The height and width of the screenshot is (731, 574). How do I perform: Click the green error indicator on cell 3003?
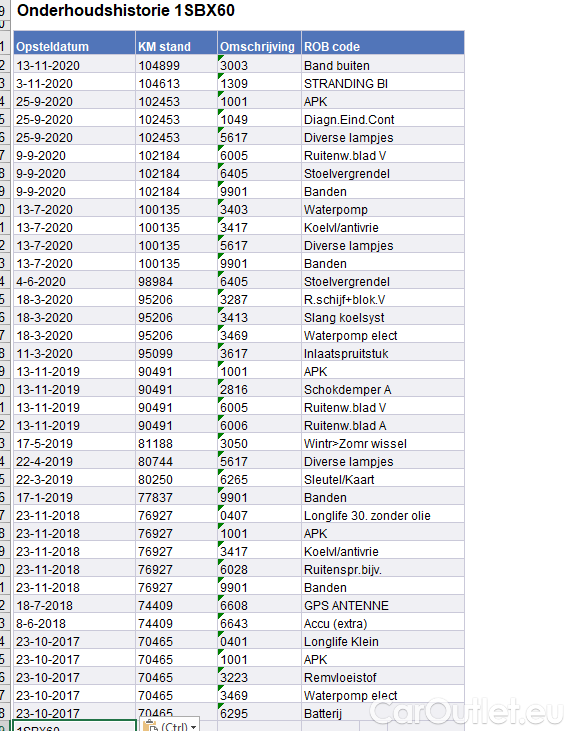(221, 57)
